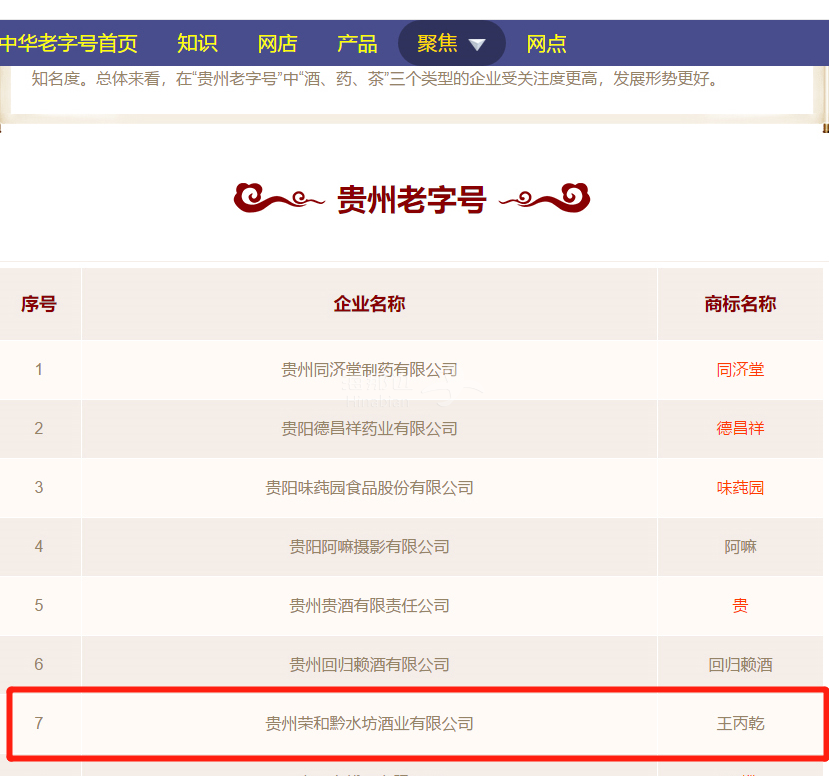Click the 贵州老字号 section heading

tap(411, 200)
